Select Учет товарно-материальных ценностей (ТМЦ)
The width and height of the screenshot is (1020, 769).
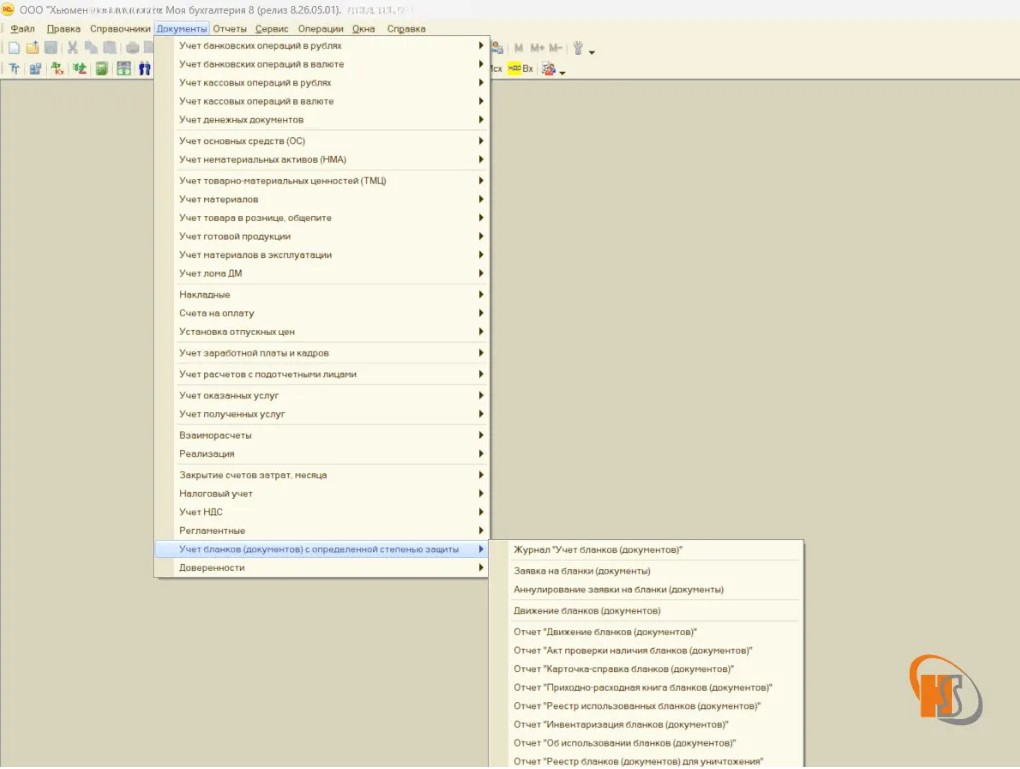pos(322,180)
